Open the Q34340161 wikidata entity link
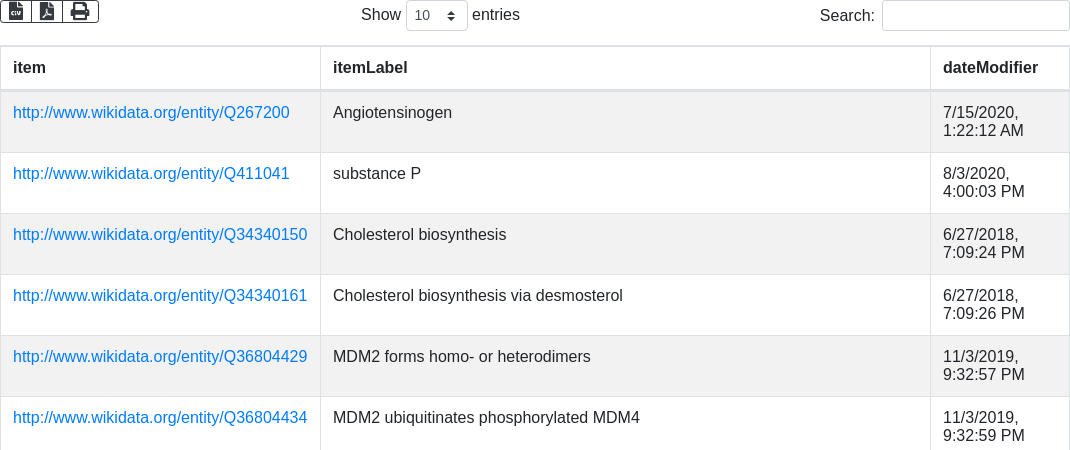Image resolution: width=1070 pixels, height=450 pixels. (160, 296)
